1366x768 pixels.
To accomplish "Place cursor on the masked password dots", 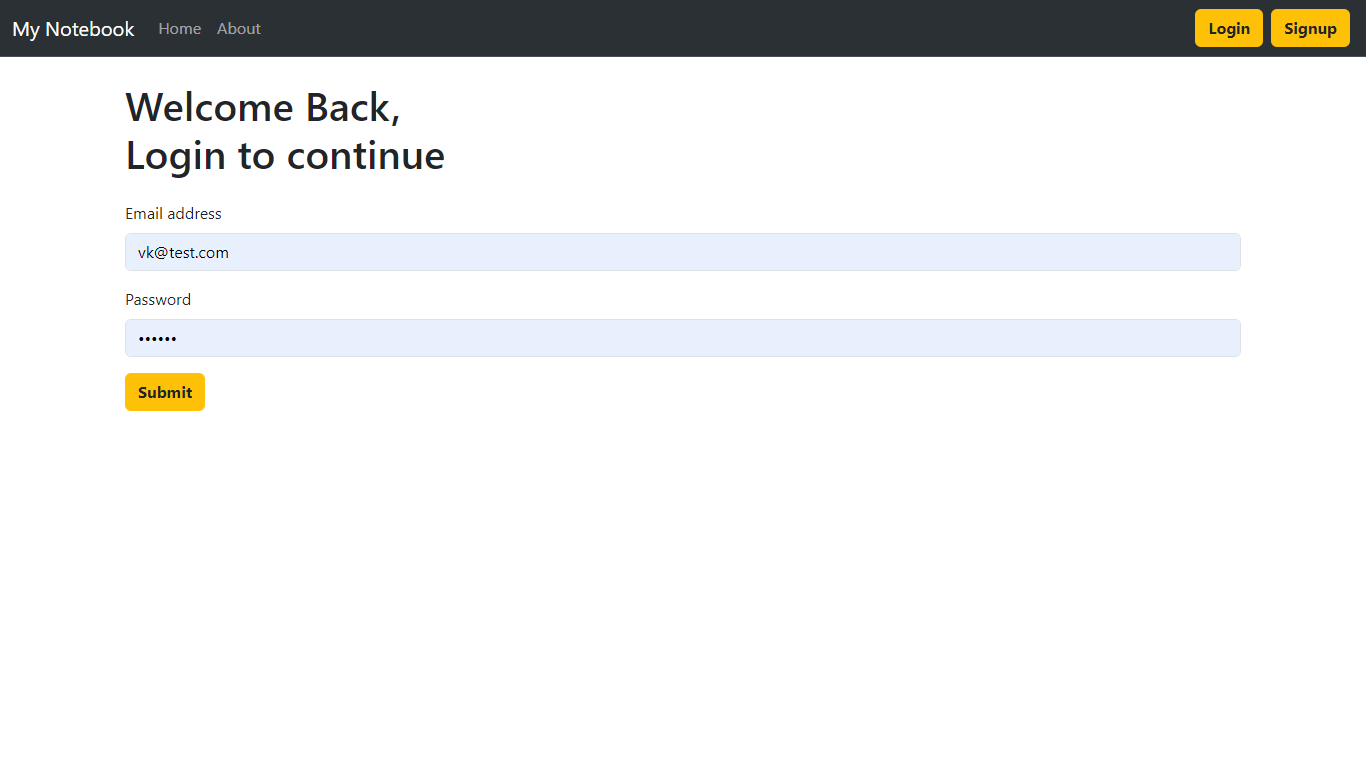I will click(157, 339).
